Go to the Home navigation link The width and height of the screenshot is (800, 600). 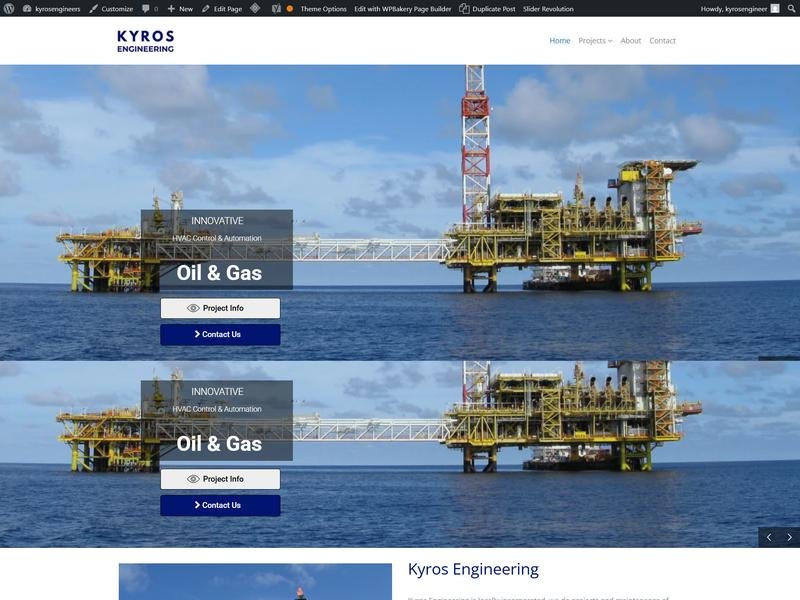pos(560,40)
